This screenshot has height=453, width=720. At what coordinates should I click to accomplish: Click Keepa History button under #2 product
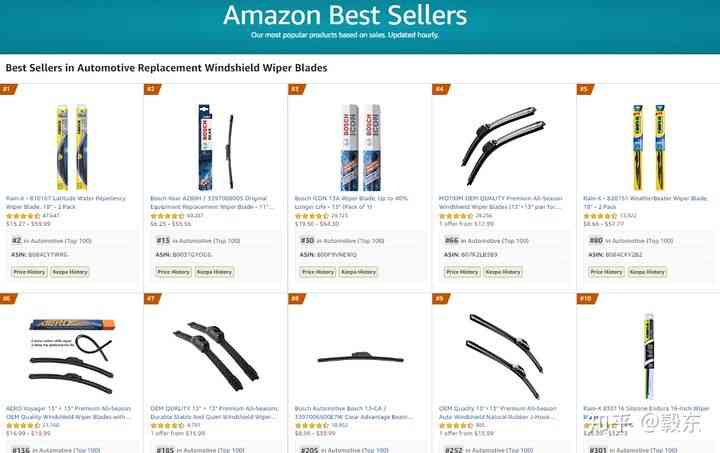coord(214,272)
